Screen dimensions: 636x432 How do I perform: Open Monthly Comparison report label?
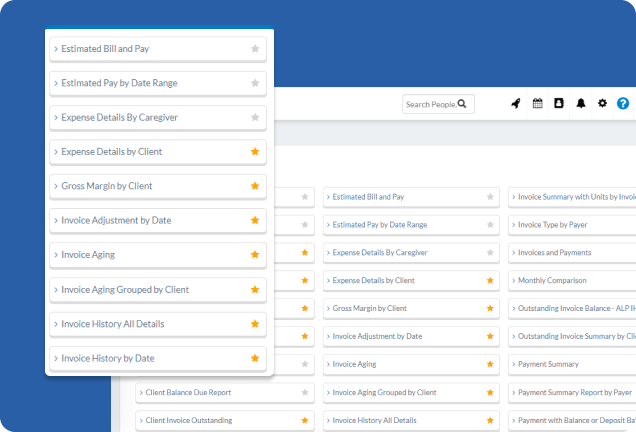click(x=552, y=280)
